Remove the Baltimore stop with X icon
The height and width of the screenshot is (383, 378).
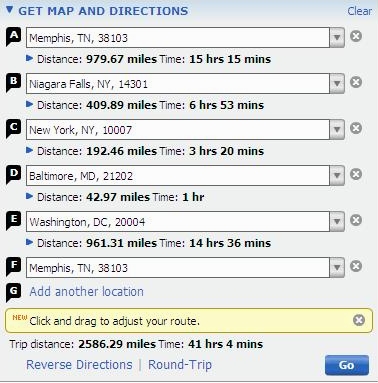click(x=356, y=174)
